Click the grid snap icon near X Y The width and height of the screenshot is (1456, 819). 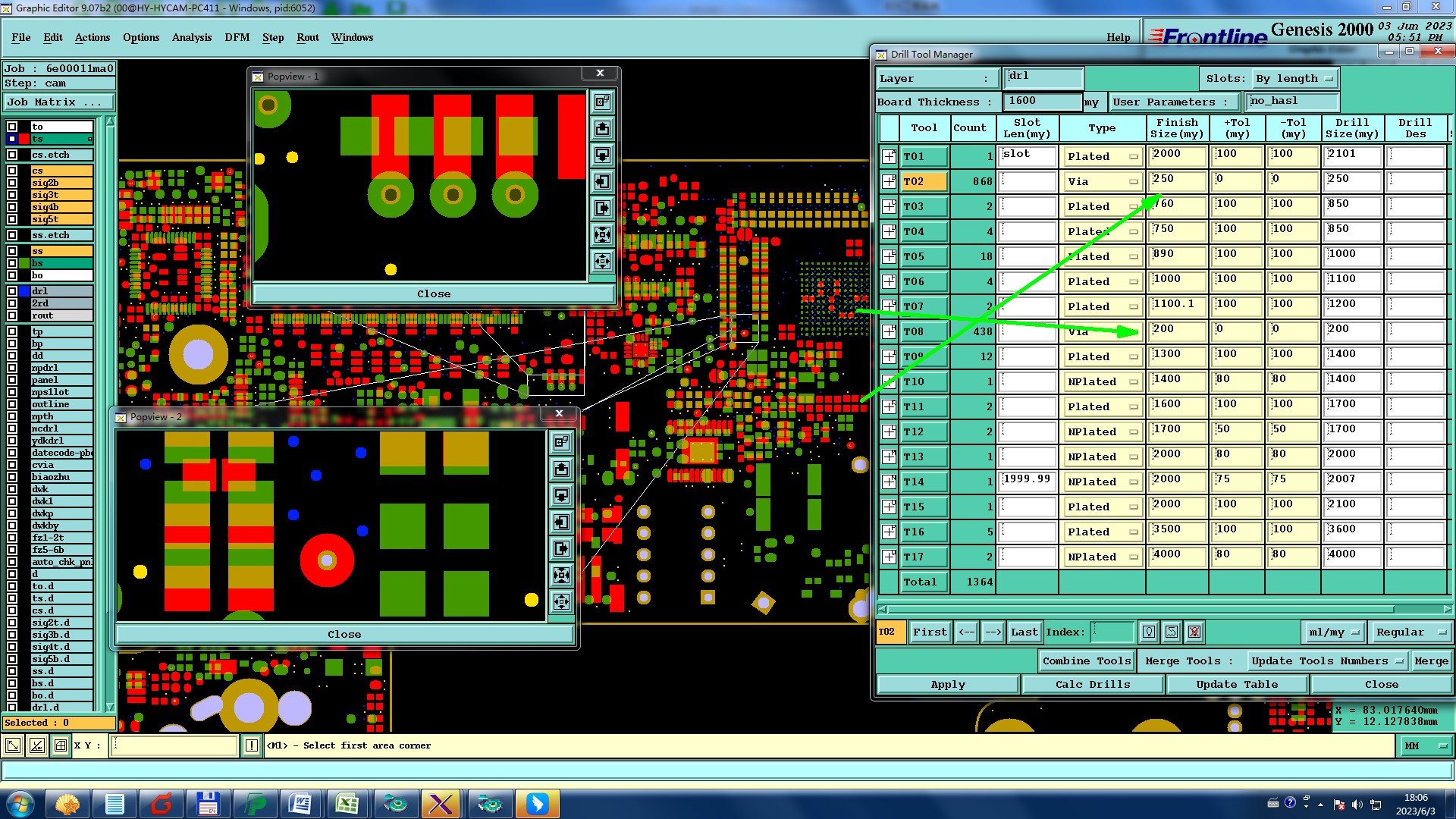(61, 746)
